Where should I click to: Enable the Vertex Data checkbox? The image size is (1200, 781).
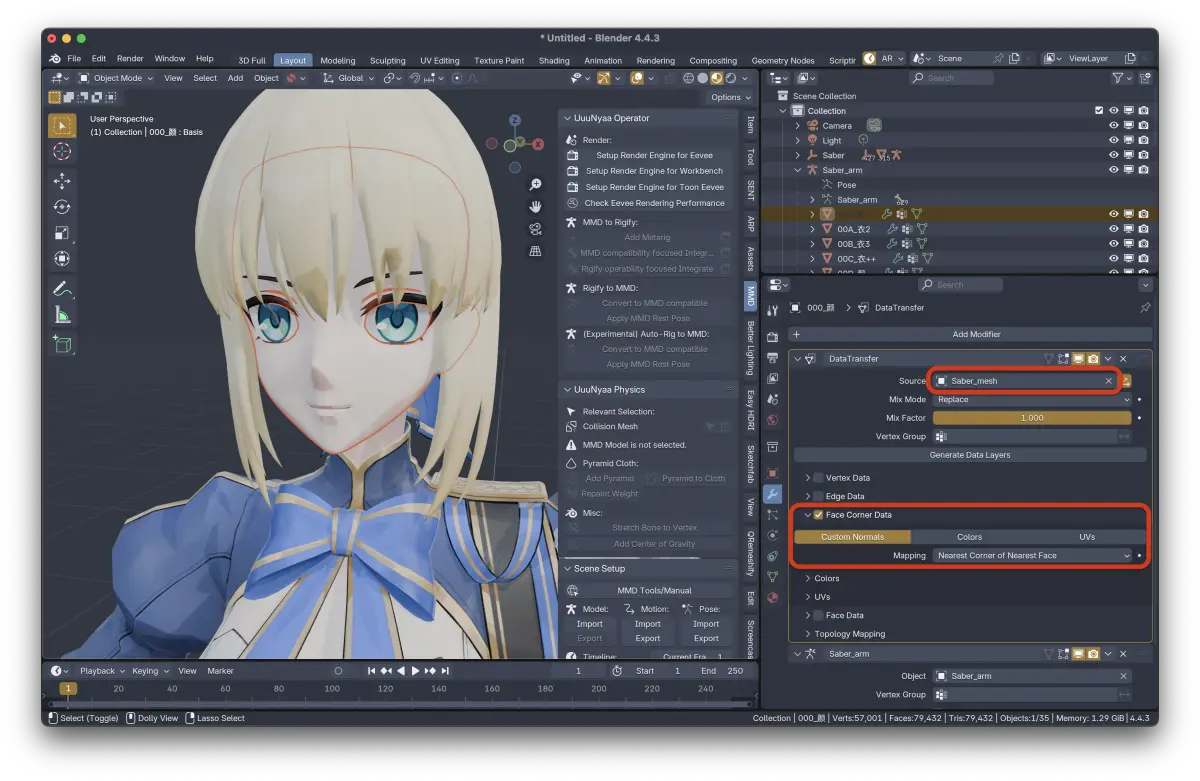[818, 478]
